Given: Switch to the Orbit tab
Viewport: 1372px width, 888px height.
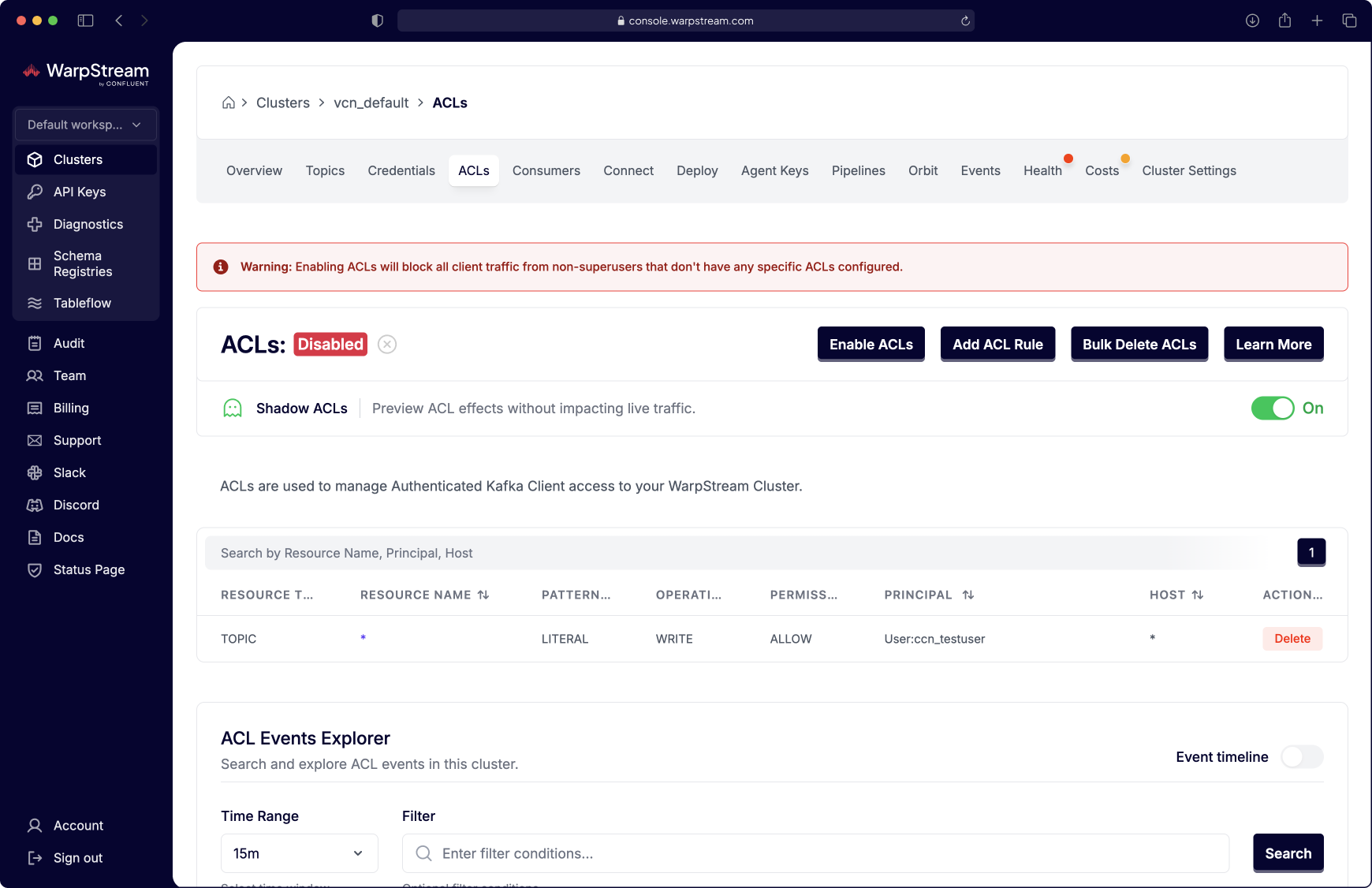Looking at the screenshot, I should (x=923, y=170).
